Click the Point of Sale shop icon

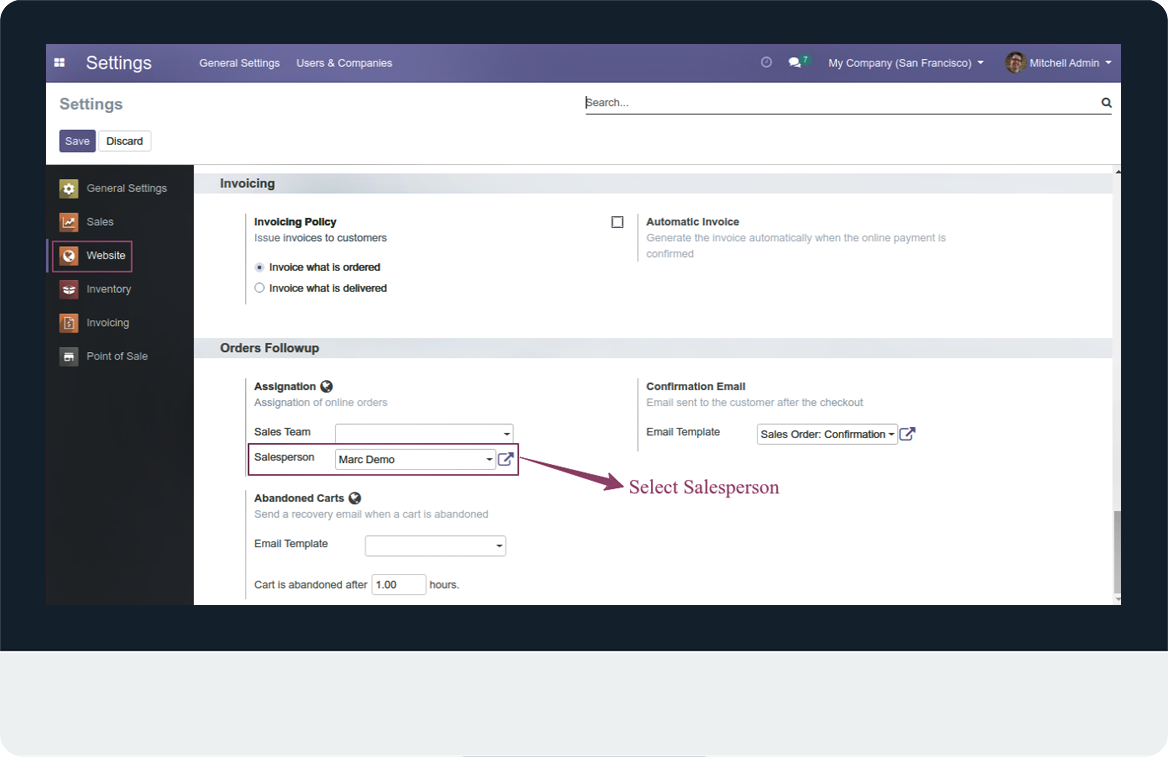tap(69, 356)
